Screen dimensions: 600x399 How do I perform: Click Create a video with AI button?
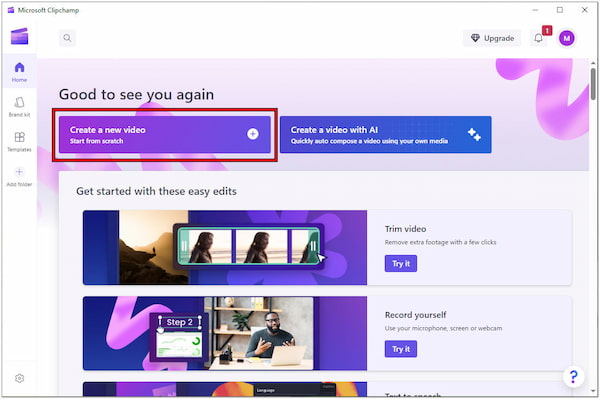[386, 135]
